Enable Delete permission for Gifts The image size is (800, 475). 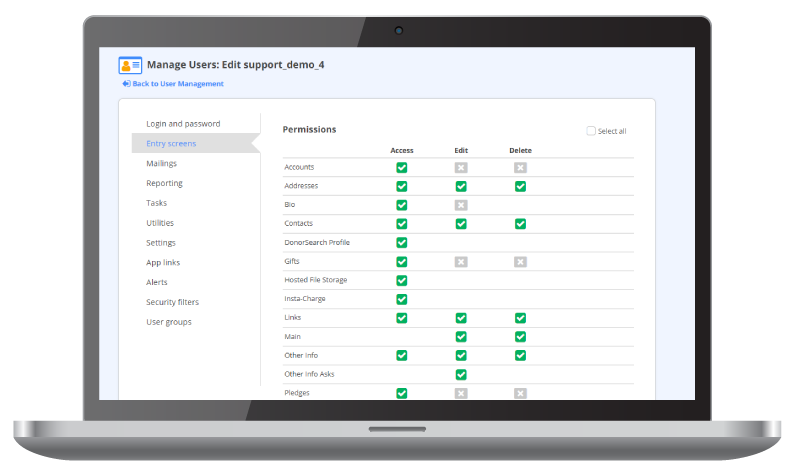click(x=520, y=262)
